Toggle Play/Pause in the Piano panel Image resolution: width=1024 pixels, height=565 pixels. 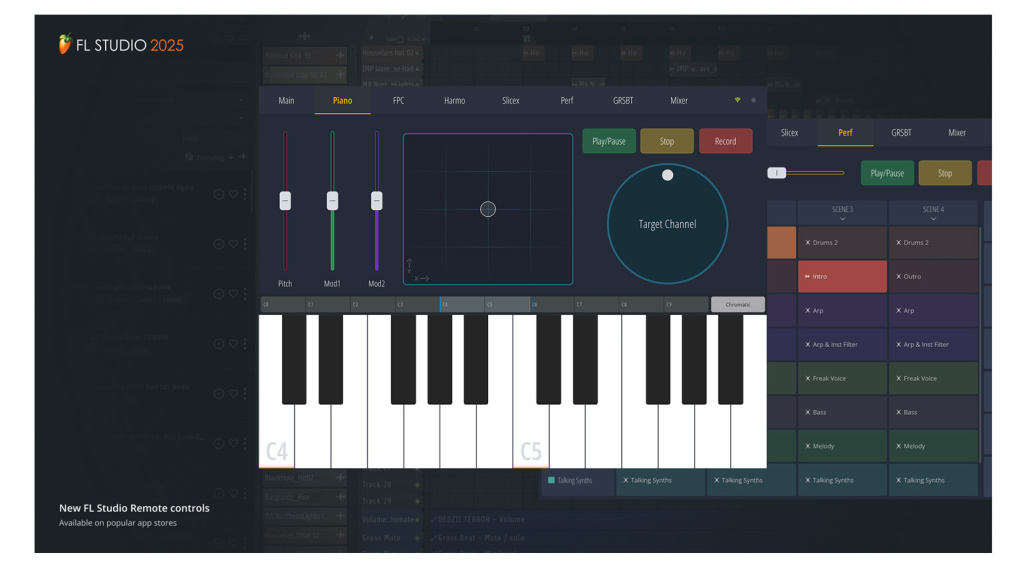(609, 141)
